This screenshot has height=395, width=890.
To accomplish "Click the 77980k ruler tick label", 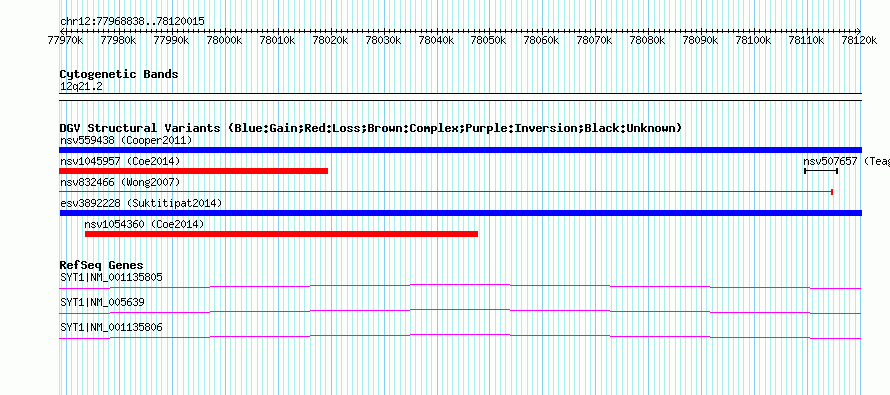I will [118, 40].
